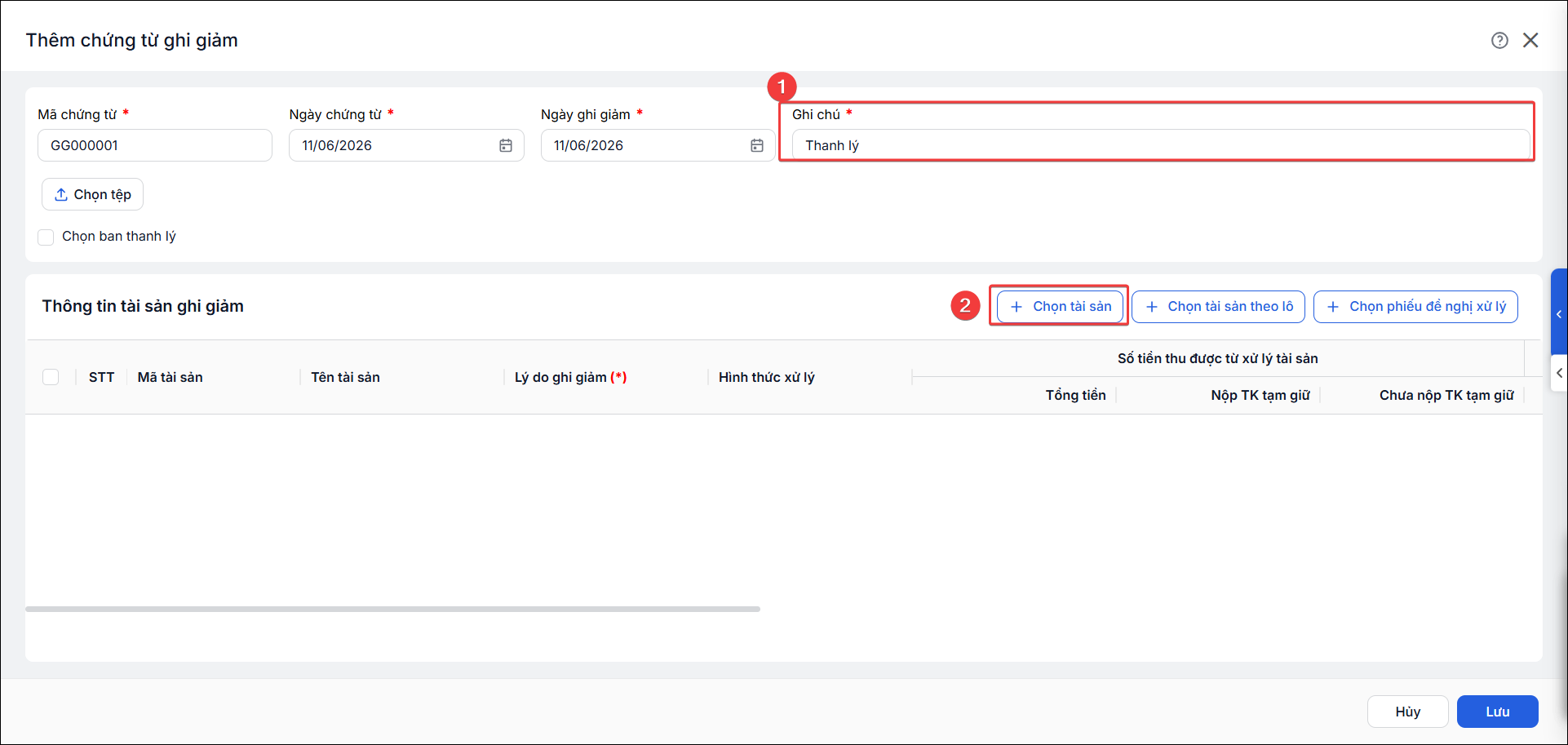Click the Tên tài sản column header
Screen dimensions: 1568x745
click(x=345, y=377)
